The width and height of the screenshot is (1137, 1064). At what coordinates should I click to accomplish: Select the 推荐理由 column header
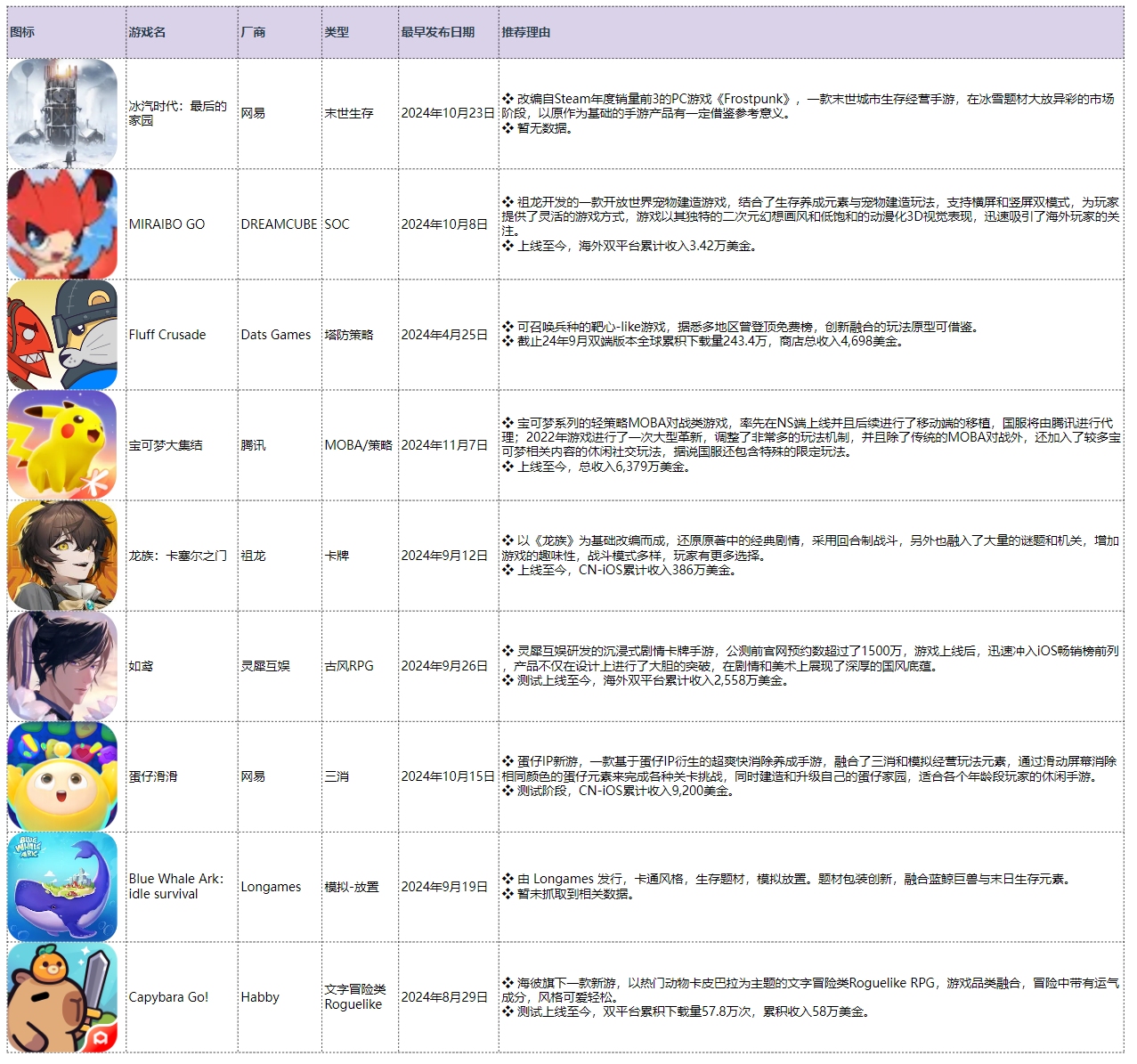pyautogui.click(x=525, y=32)
